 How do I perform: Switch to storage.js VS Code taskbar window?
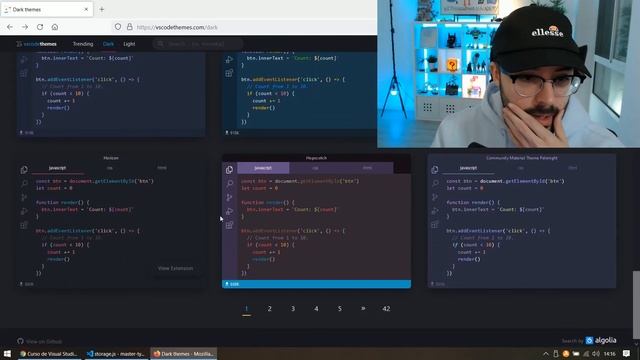(116, 354)
